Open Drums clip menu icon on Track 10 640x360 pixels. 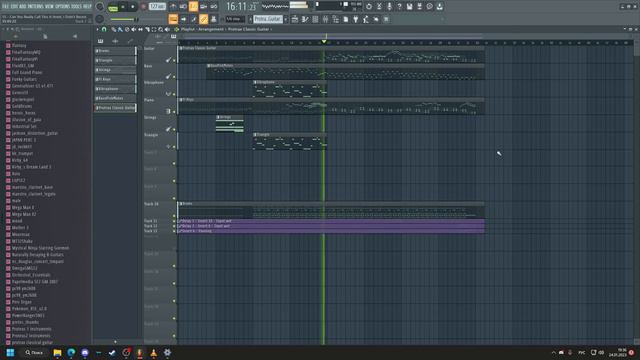click(181, 203)
